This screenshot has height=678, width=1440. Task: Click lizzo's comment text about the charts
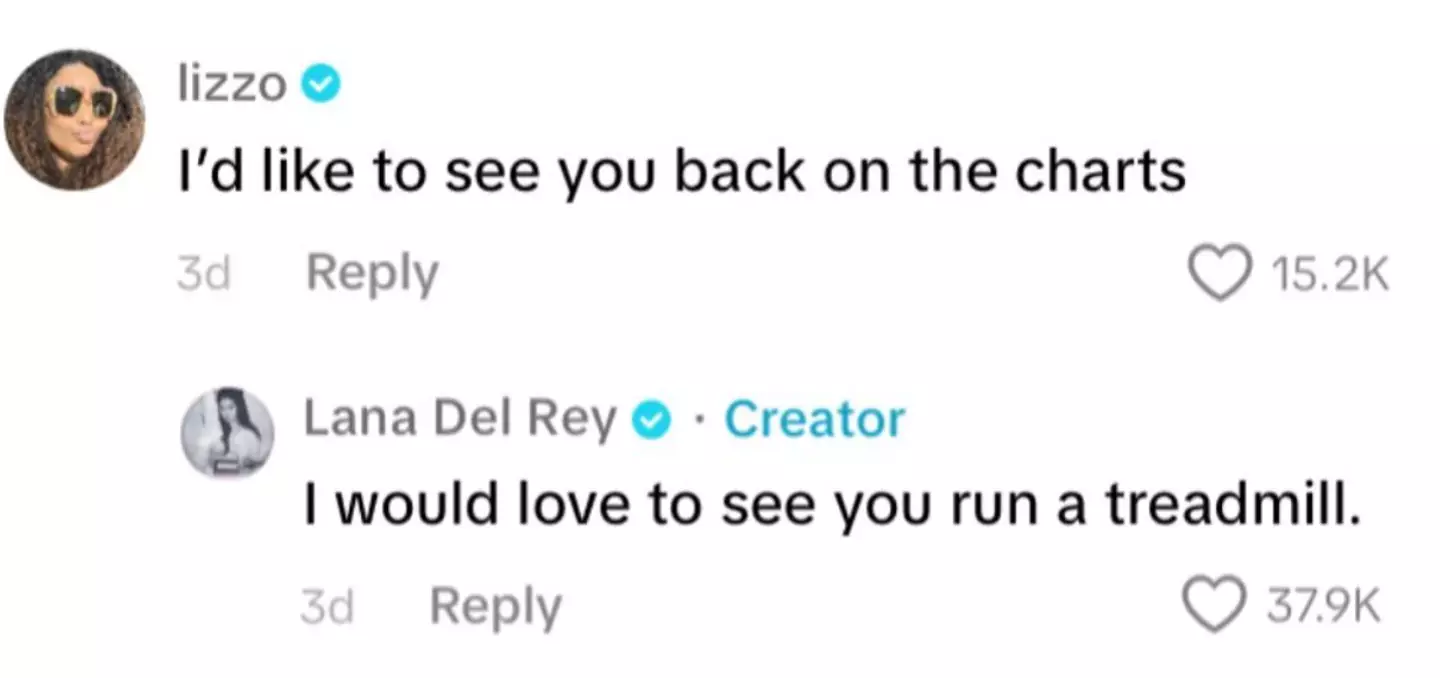(681, 174)
